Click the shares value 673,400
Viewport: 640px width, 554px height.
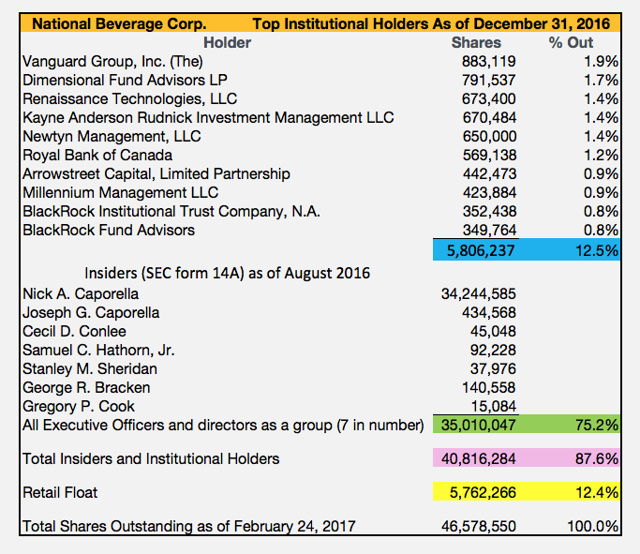489,99
